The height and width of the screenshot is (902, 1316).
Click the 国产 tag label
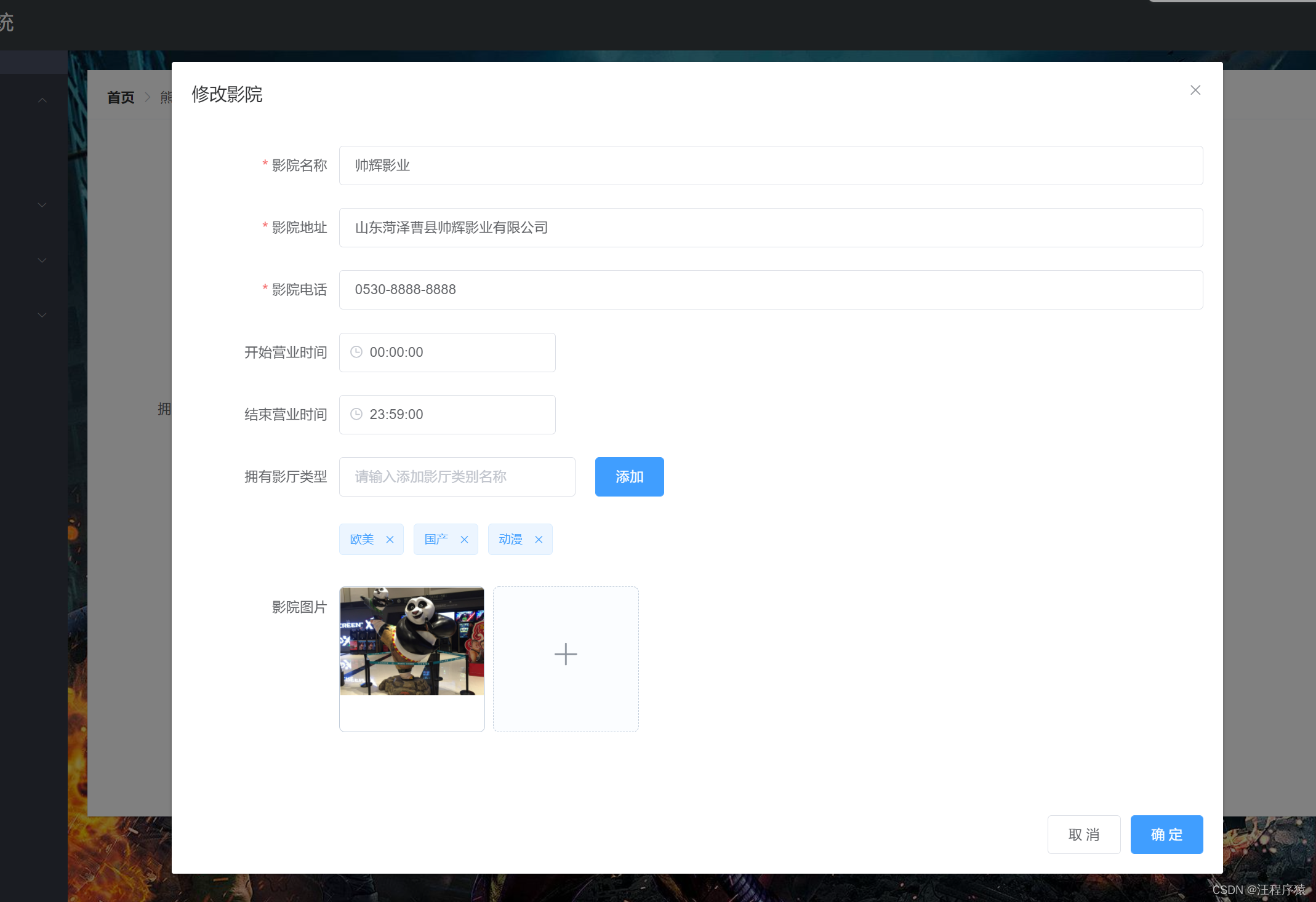(436, 540)
